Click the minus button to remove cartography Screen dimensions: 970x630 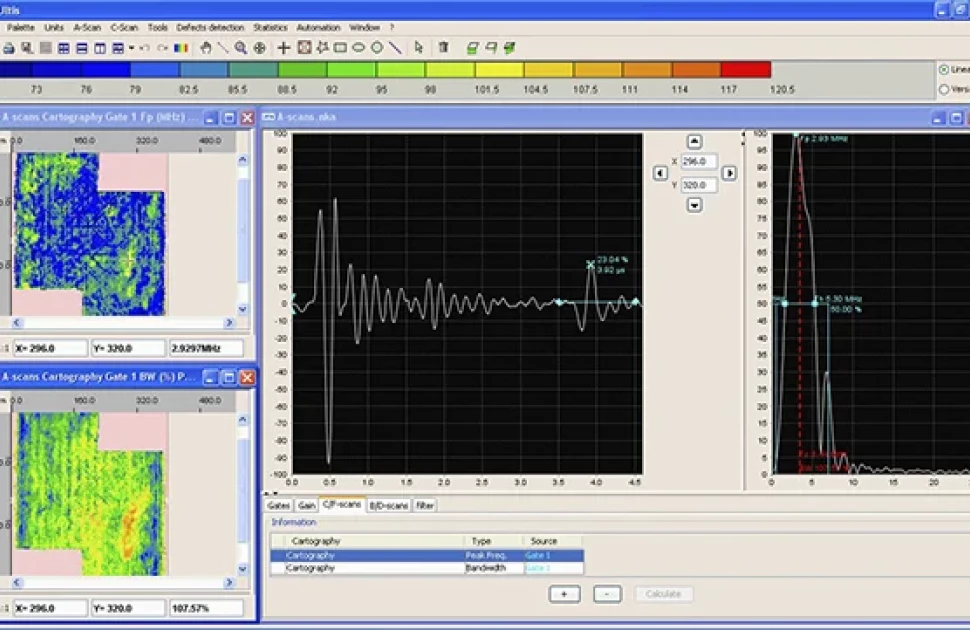(607, 593)
